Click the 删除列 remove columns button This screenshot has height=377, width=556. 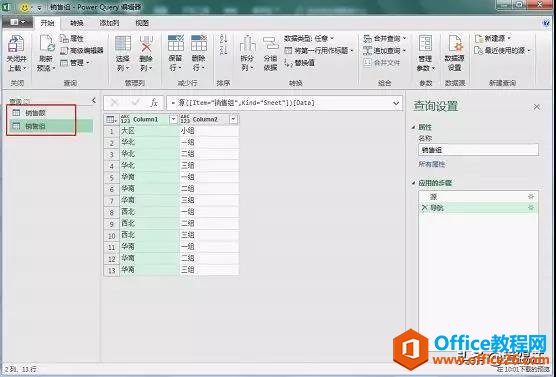pos(146,53)
